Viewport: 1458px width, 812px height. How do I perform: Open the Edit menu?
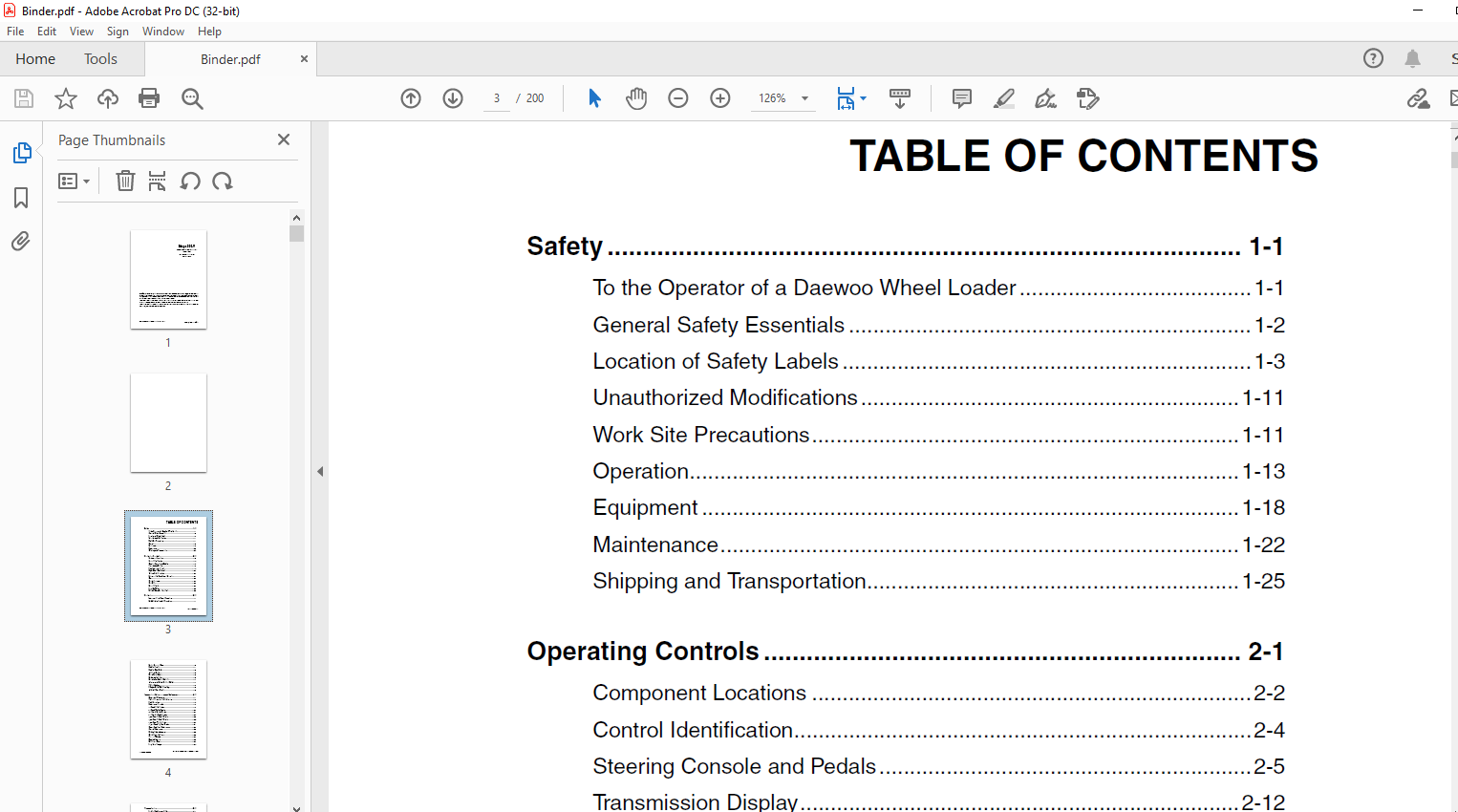pos(47,32)
